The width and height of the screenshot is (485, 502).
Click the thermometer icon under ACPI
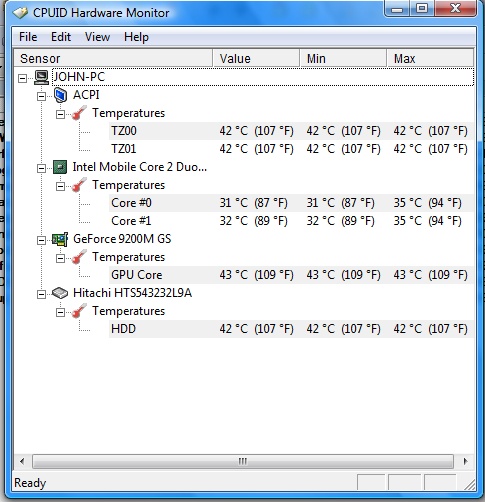tap(79, 113)
